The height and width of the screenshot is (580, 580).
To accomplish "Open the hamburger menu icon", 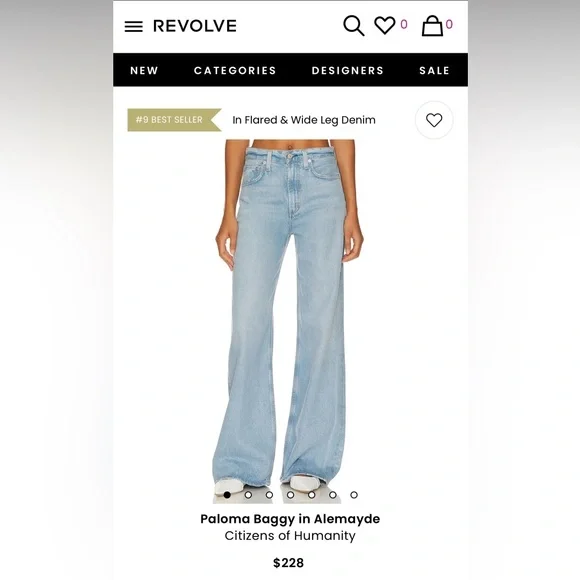I will point(134,26).
